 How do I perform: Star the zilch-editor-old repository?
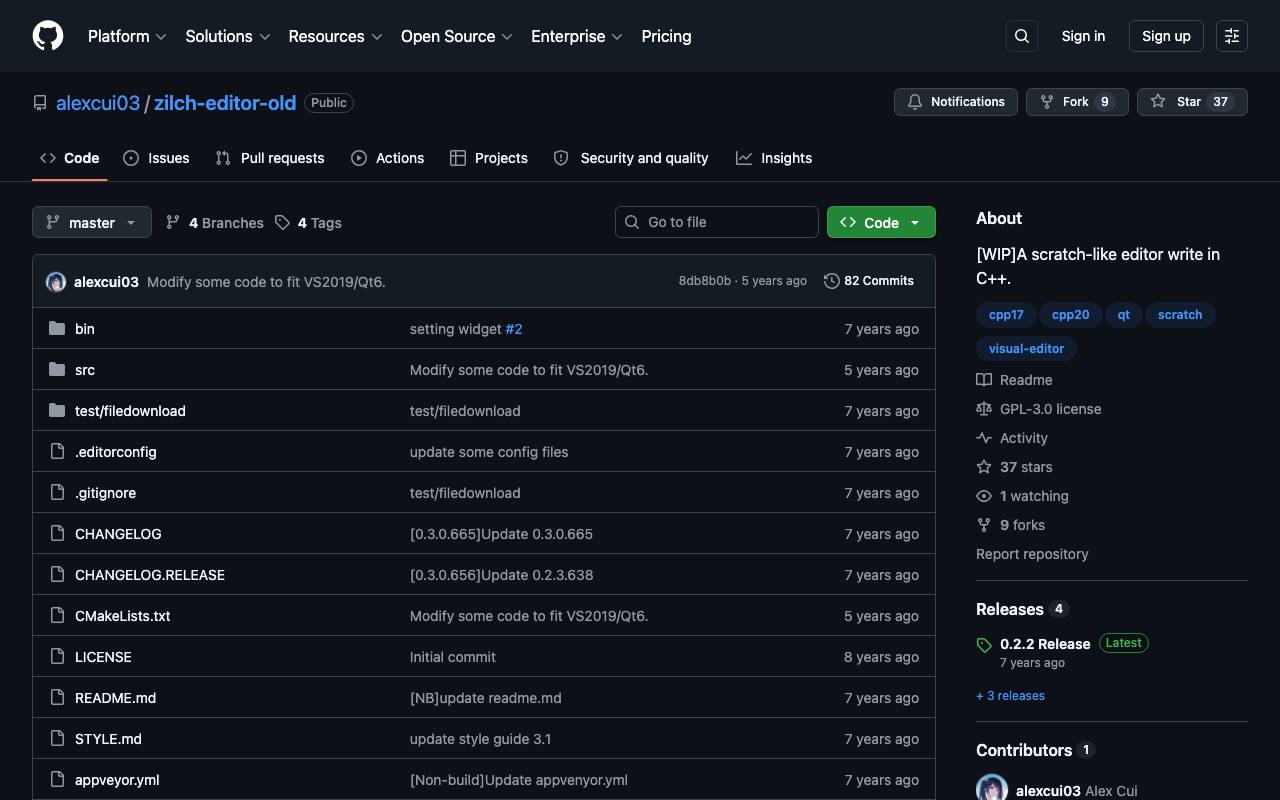[1192, 102]
